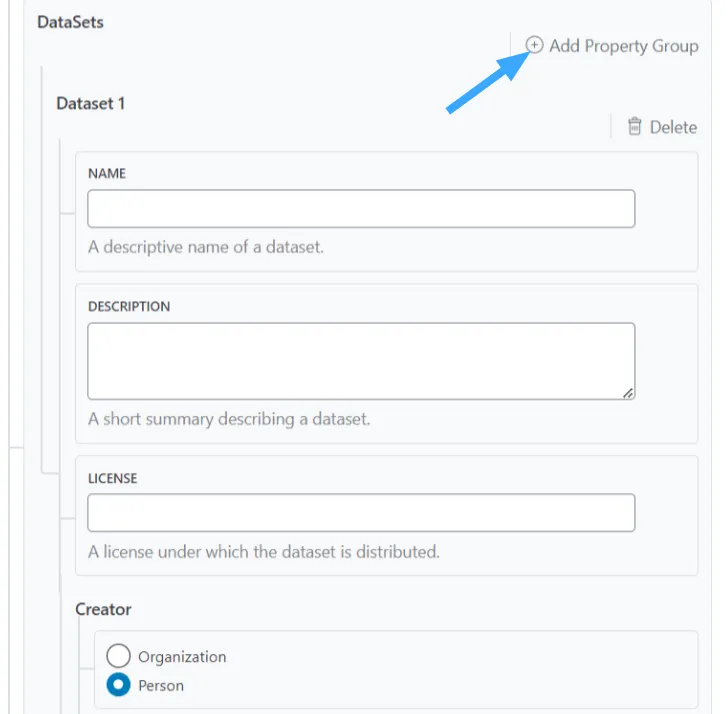The height and width of the screenshot is (714, 728).
Task: Select the Person radio button
Action: click(x=118, y=686)
